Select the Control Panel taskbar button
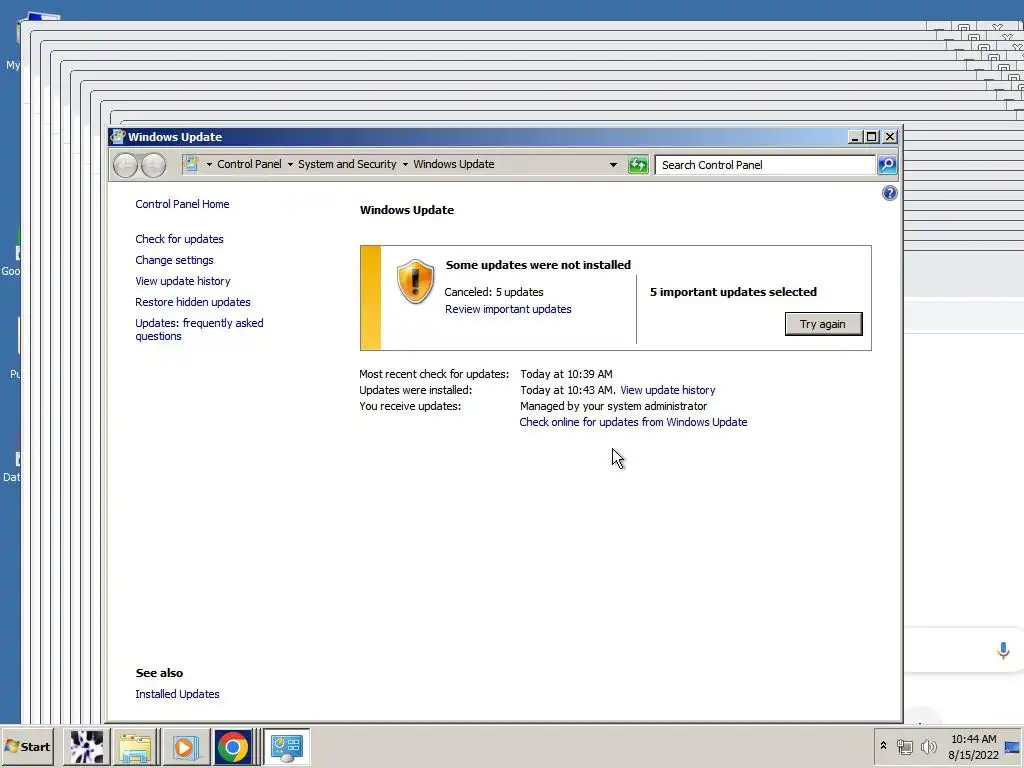The height and width of the screenshot is (768, 1024). (287, 746)
